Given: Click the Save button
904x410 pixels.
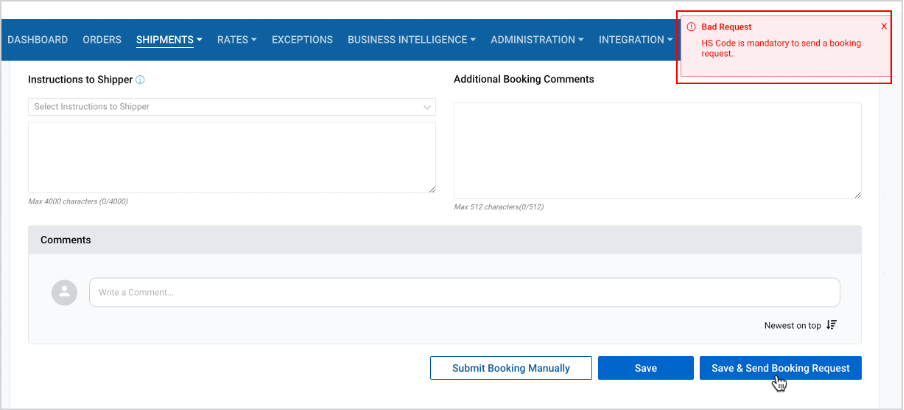Looking at the screenshot, I should (x=646, y=368).
